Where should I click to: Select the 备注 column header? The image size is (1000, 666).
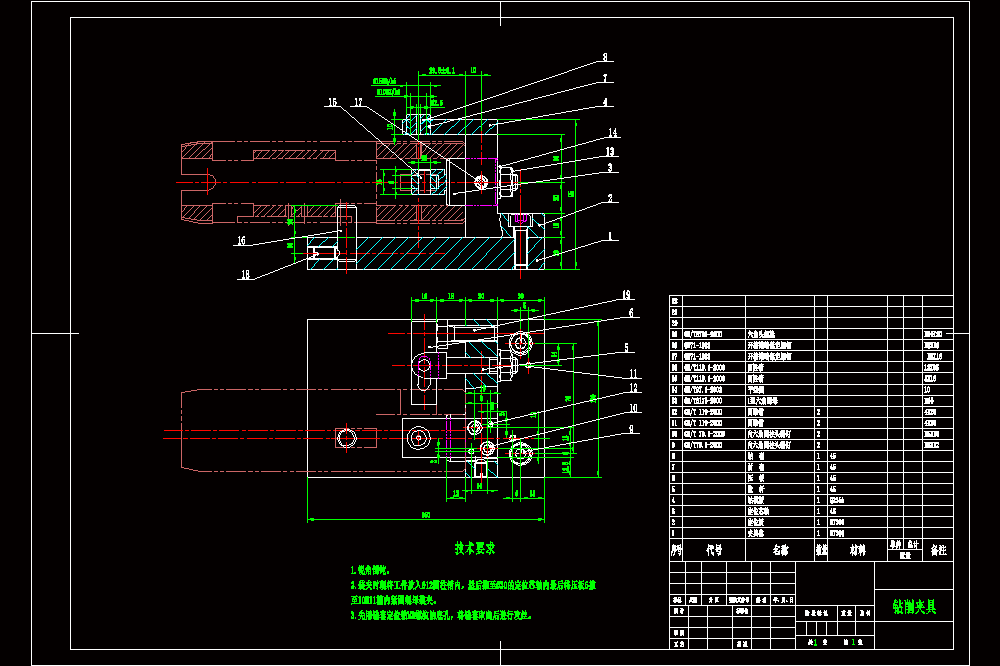939,550
